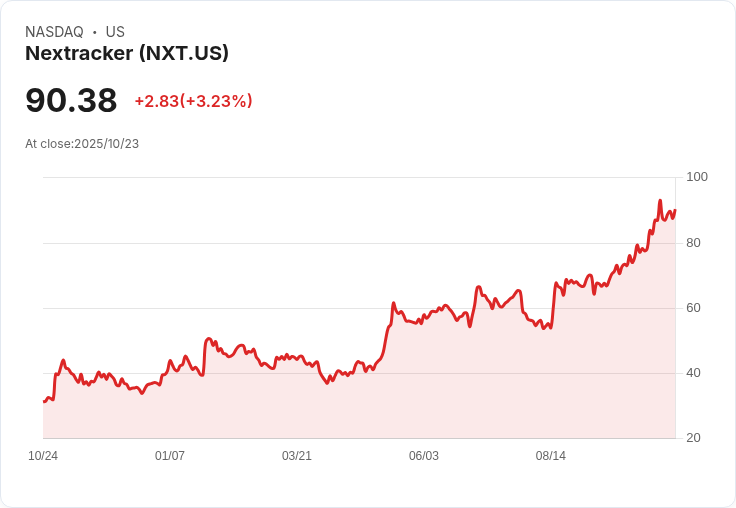Click the 10/24 x-axis date label
736x508 pixels.
[43, 456]
